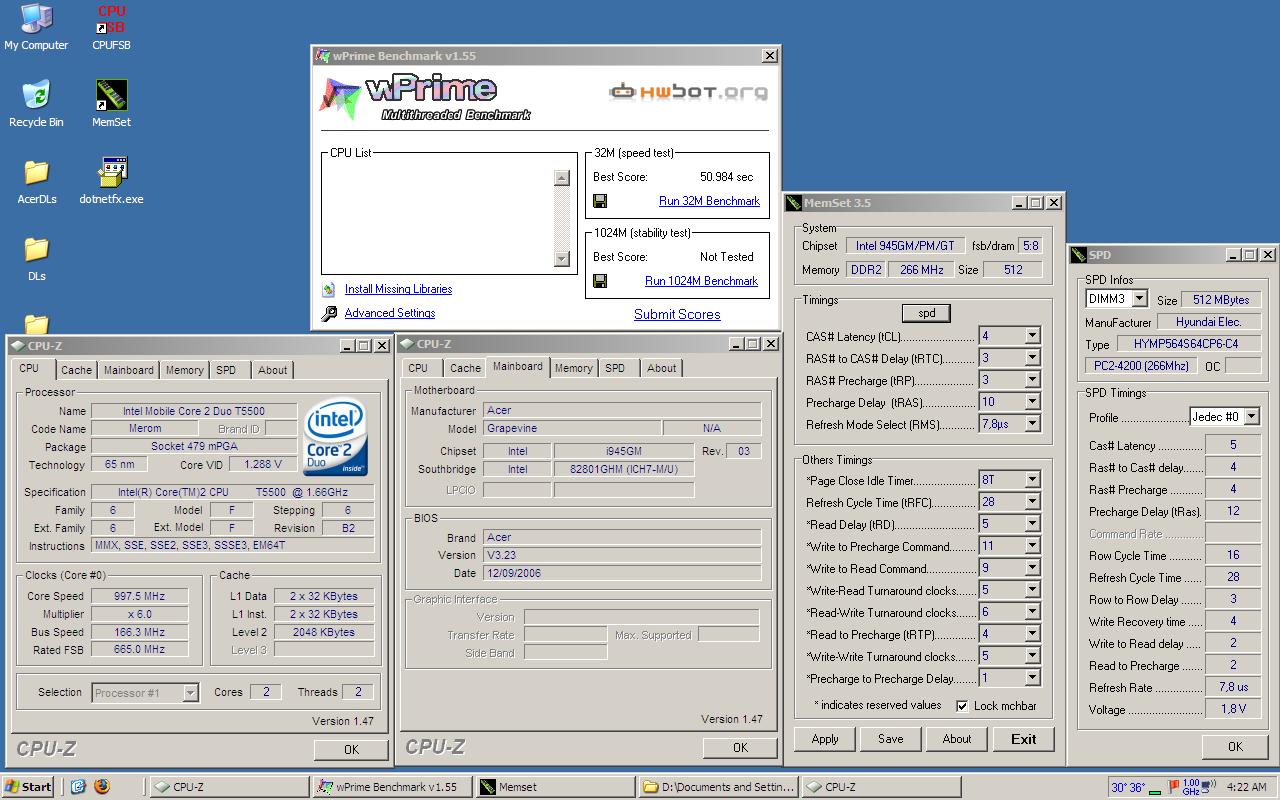The image size is (1280, 800).
Task: Switch to Memset taskbar button
Action: tap(555, 787)
